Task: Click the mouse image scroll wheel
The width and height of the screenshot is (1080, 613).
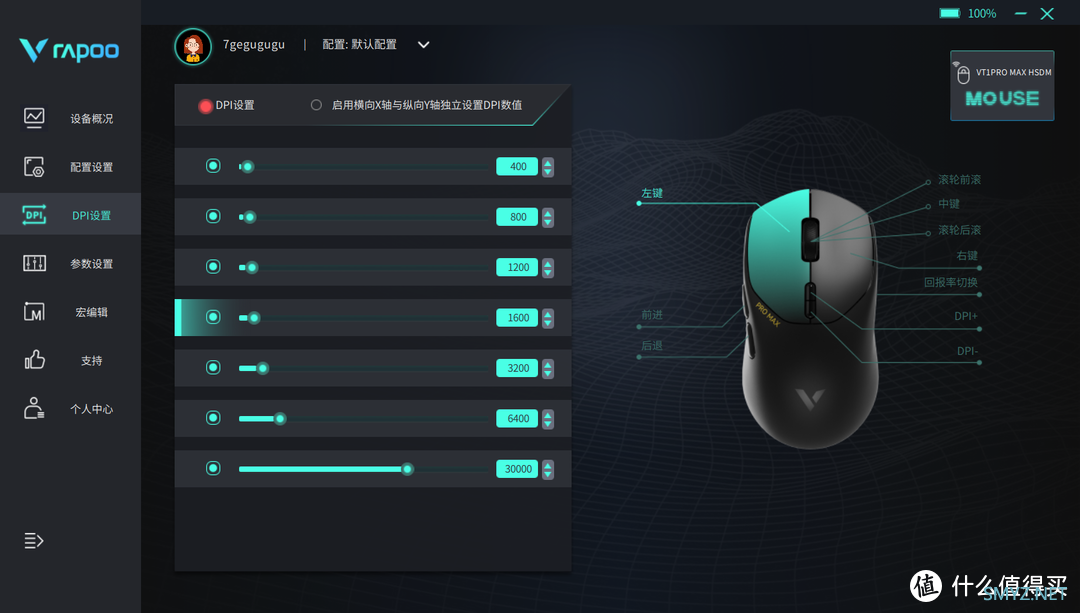Action: pyautogui.click(x=810, y=240)
